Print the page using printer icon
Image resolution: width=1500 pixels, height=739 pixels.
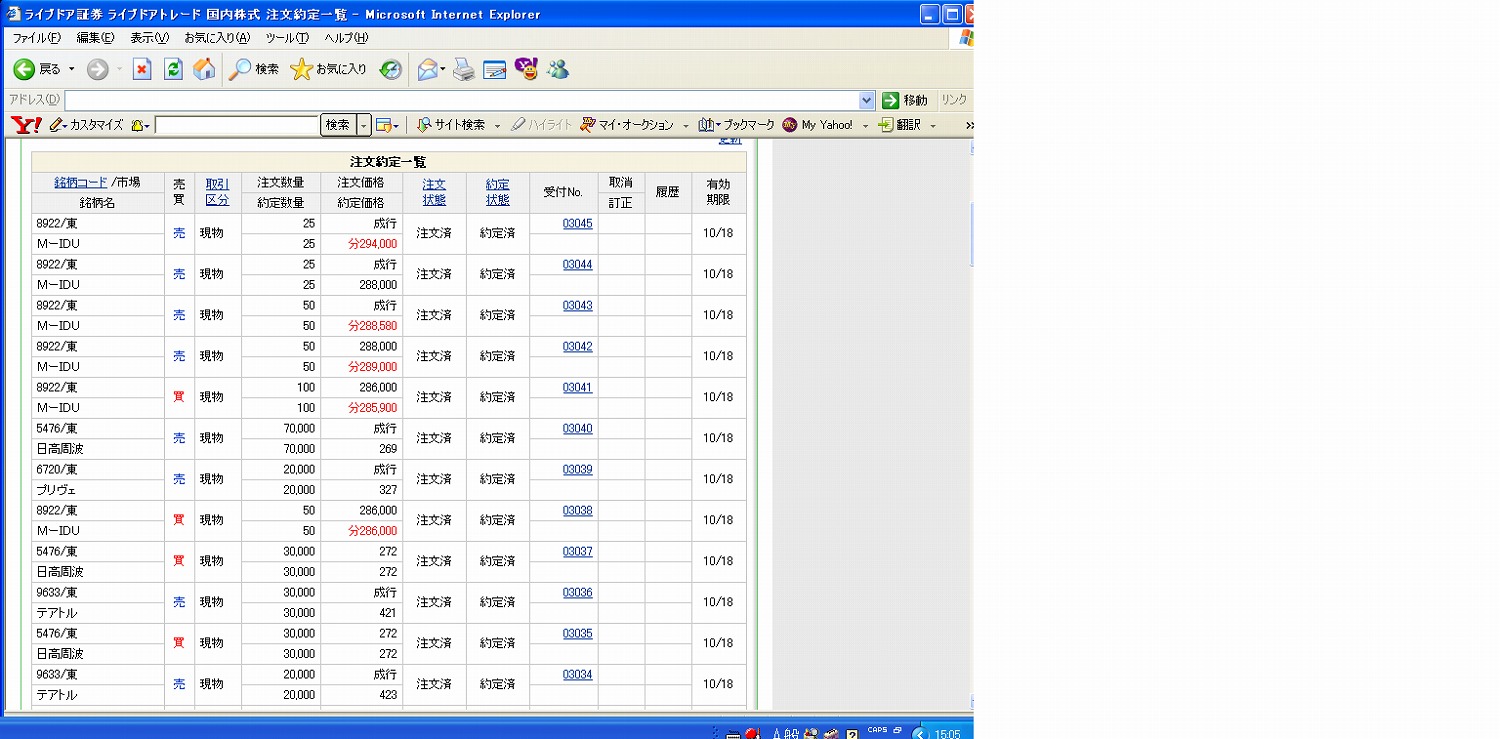(x=464, y=69)
